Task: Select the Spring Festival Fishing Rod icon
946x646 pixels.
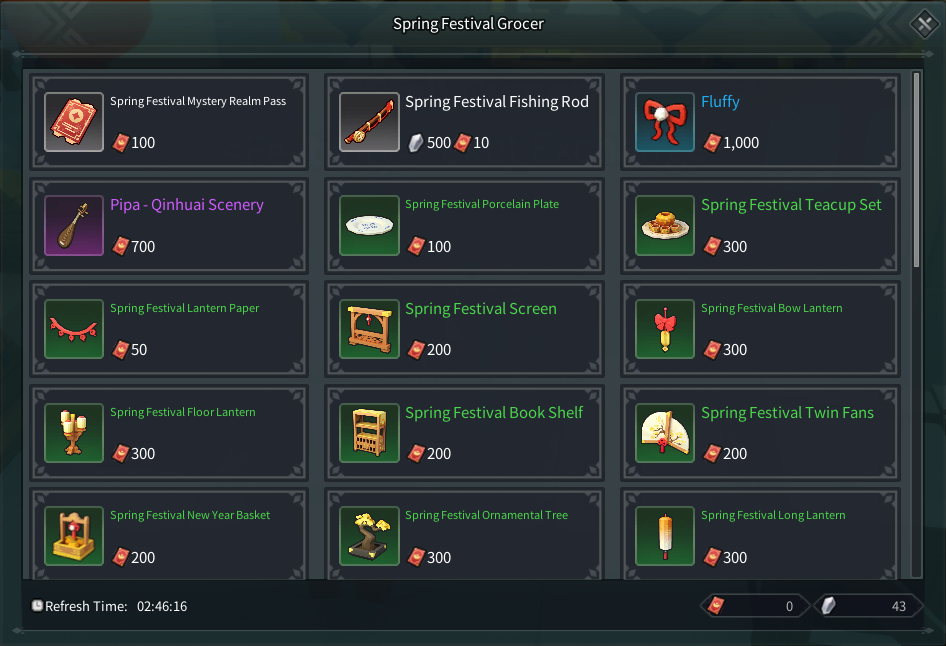Action: click(x=370, y=122)
